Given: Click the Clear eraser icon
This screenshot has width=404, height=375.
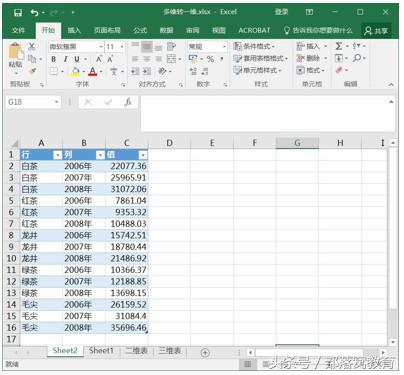Looking at the screenshot, I should pos(339,70).
